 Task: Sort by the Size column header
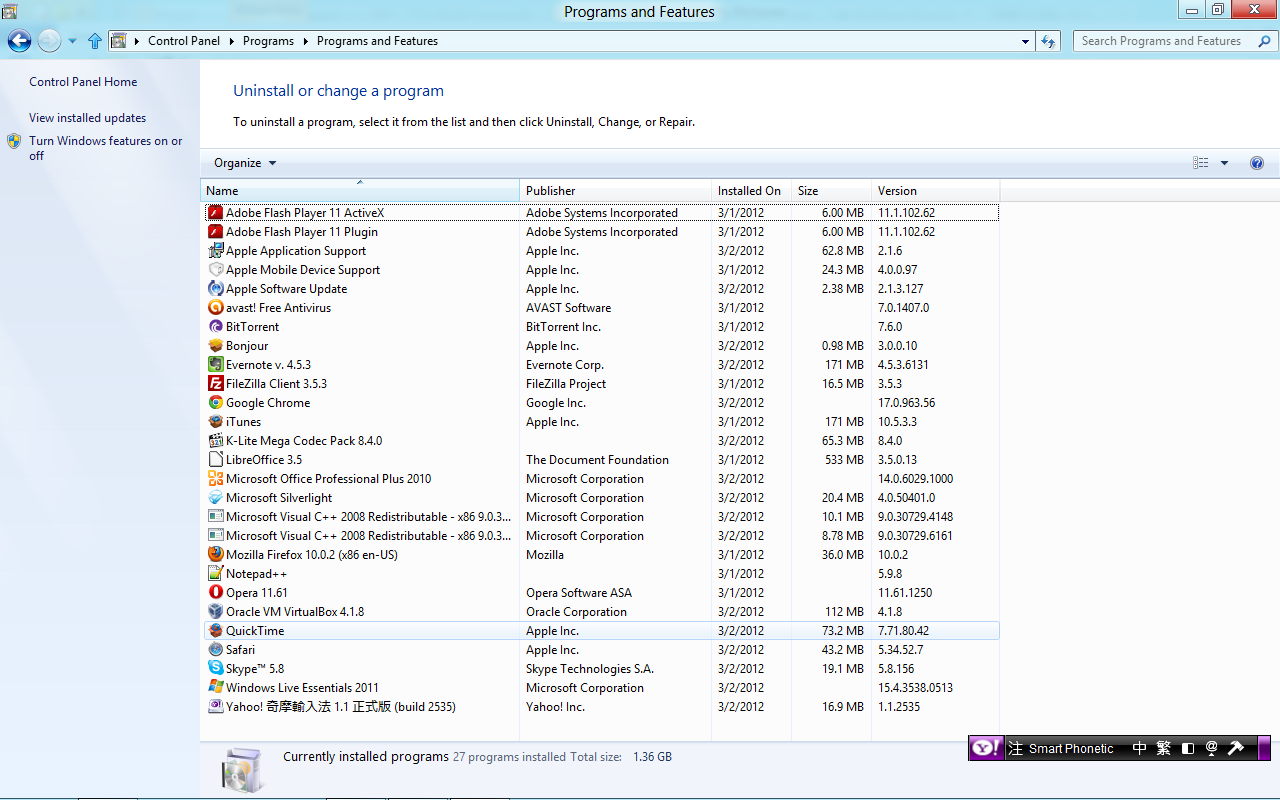click(831, 190)
